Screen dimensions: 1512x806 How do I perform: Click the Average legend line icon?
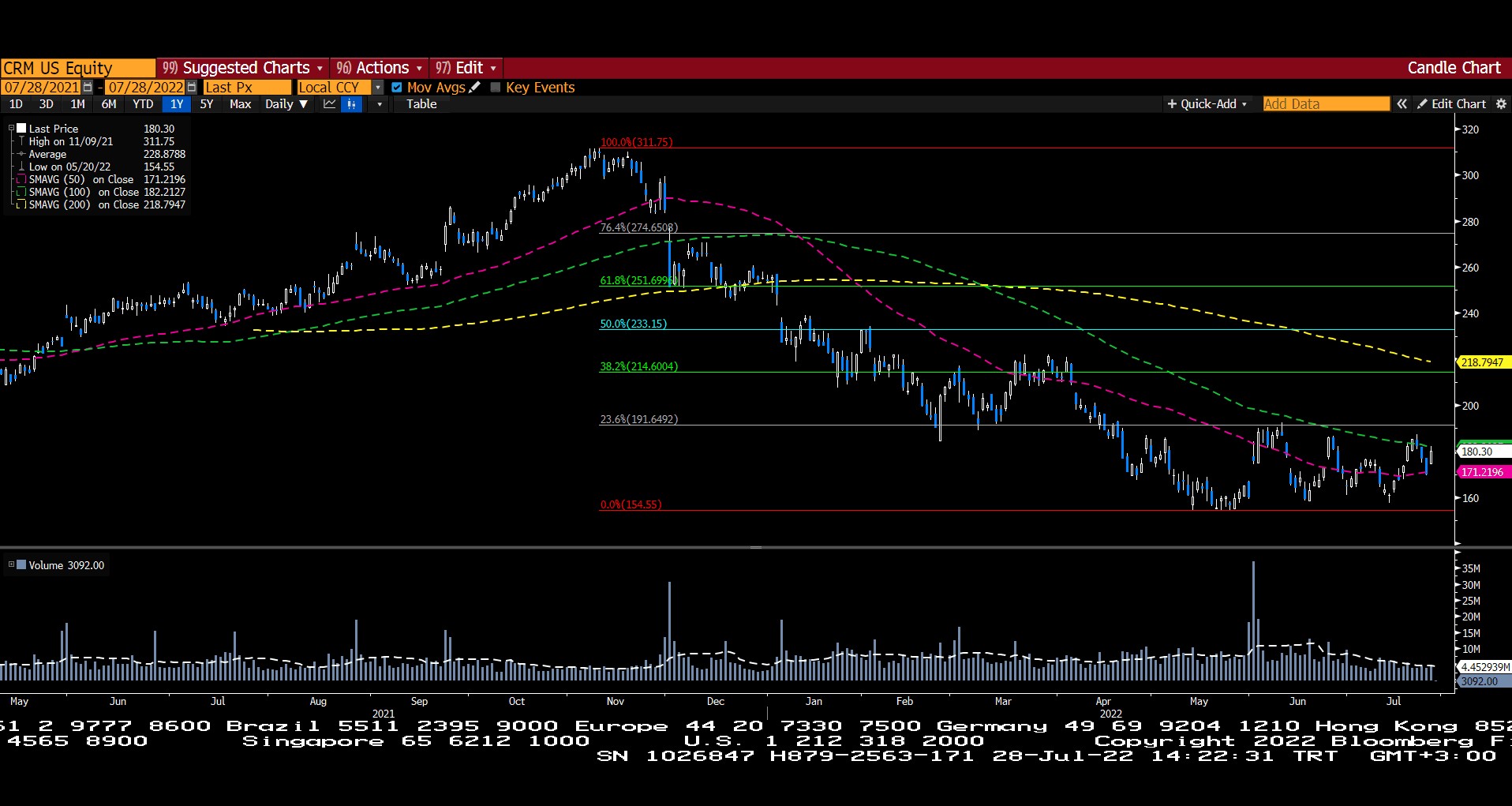(x=22, y=154)
